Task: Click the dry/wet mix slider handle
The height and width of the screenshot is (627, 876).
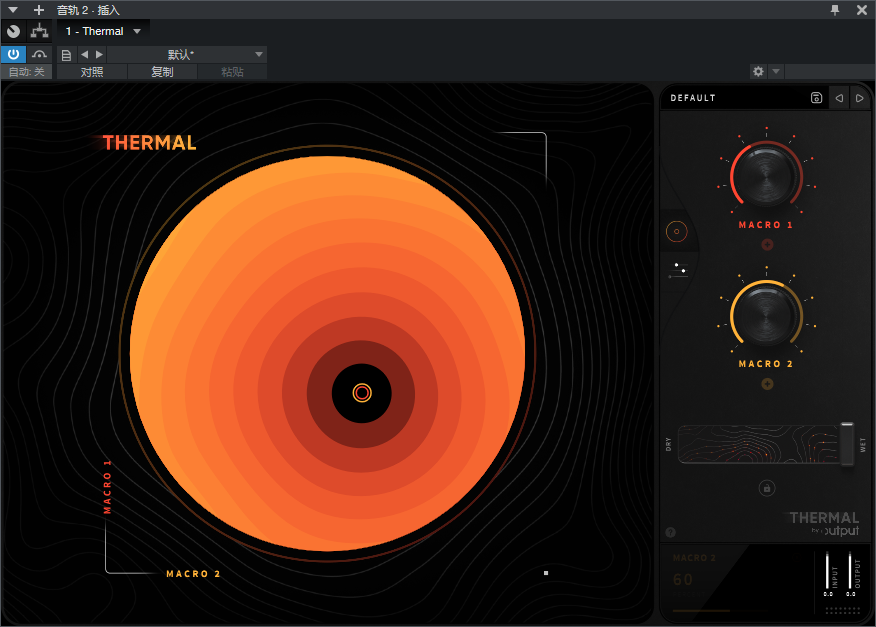Action: (847, 444)
